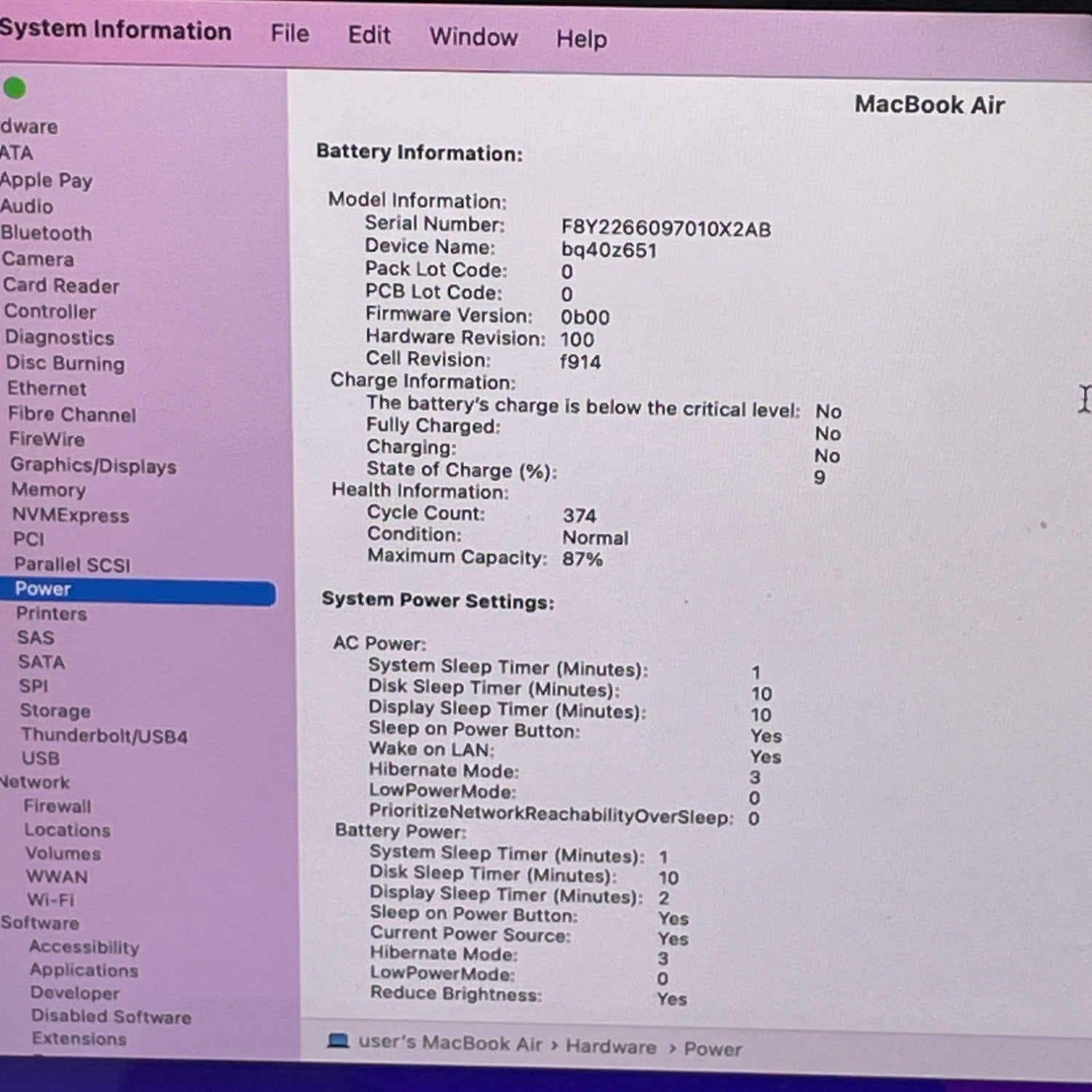
Task: Select Applications under Software
Action: point(84,970)
